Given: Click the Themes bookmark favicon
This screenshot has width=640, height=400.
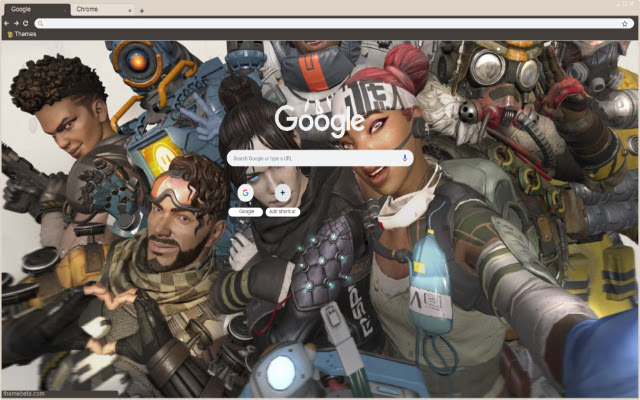Looking at the screenshot, I should click(10, 35).
